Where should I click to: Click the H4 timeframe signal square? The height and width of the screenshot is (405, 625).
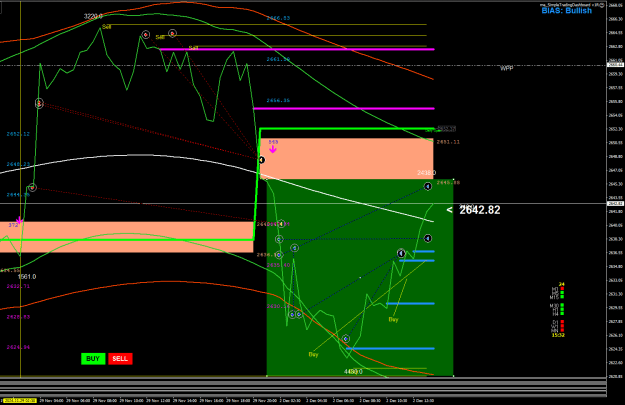pyautogui.click(x=562, y=313)
